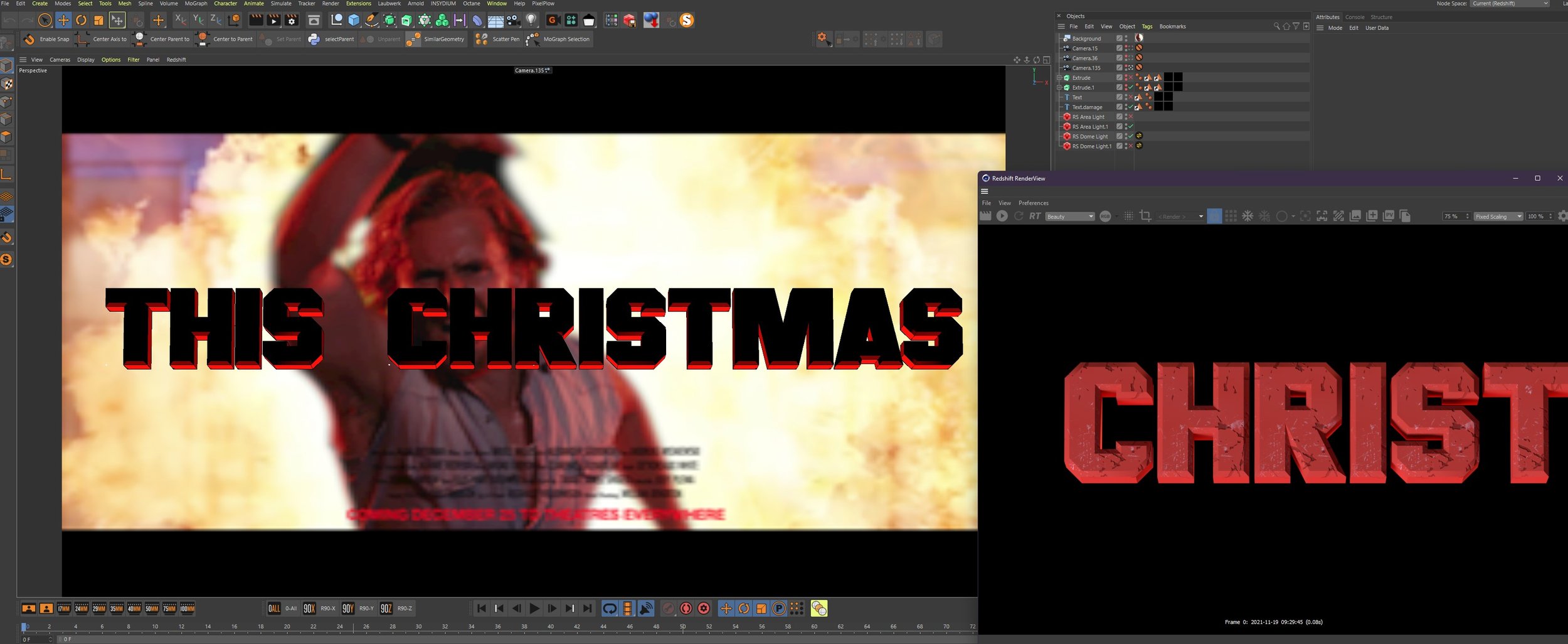Expand the Extrude.1 object hierarchy
This screenshot has width=1568, height=644.
(1059, 87)
